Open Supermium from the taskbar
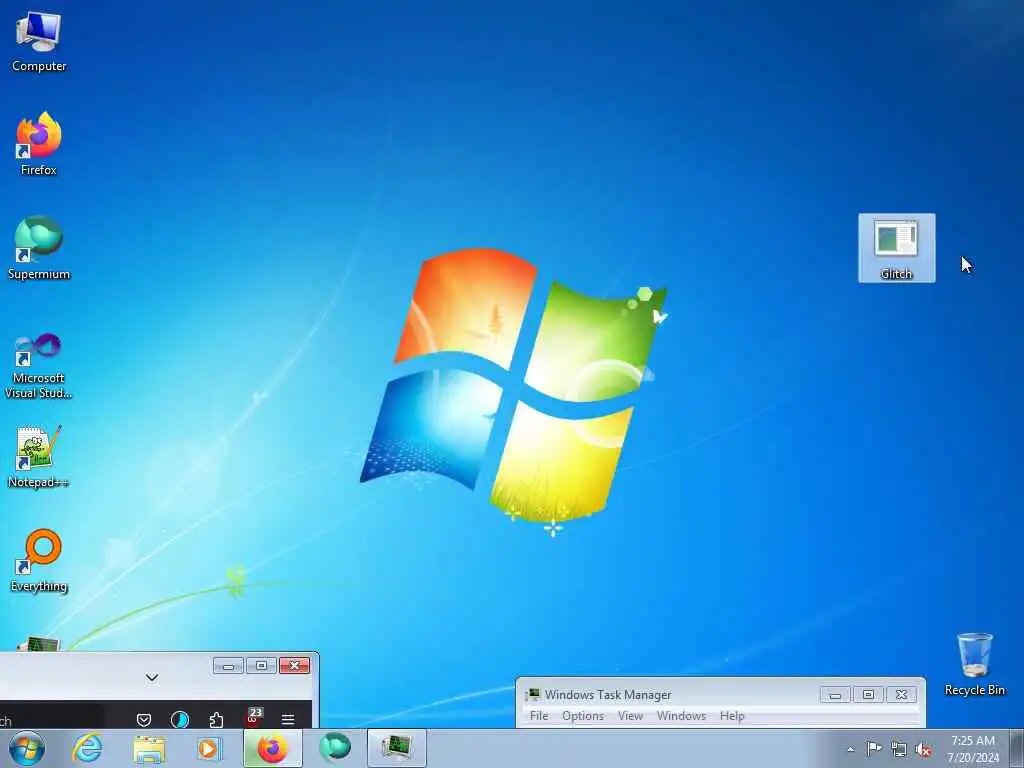This screenshot has width=1024, height=768. pos(335,748)
